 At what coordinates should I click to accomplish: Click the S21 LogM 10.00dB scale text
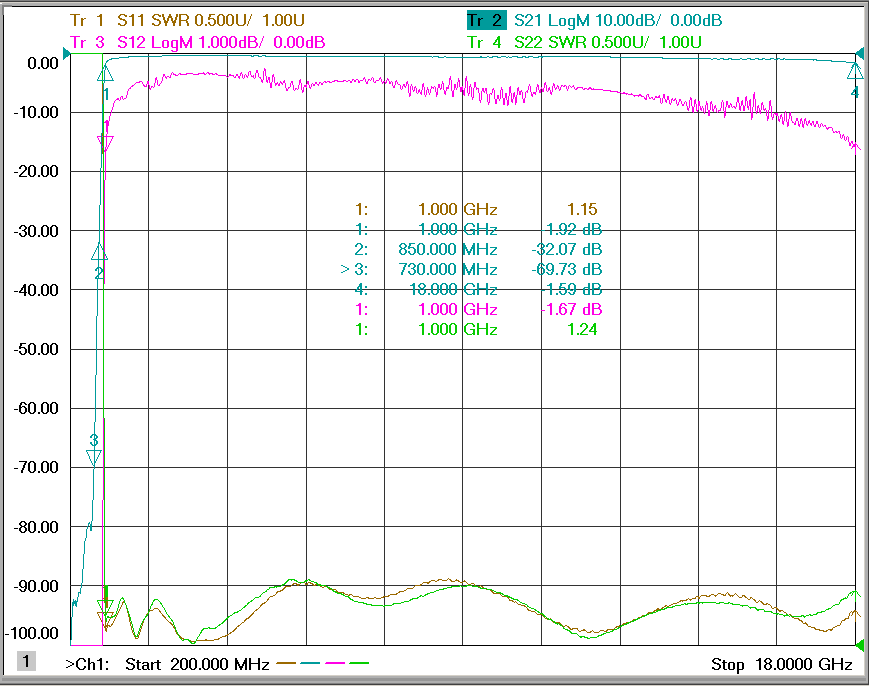click(618, 21)
